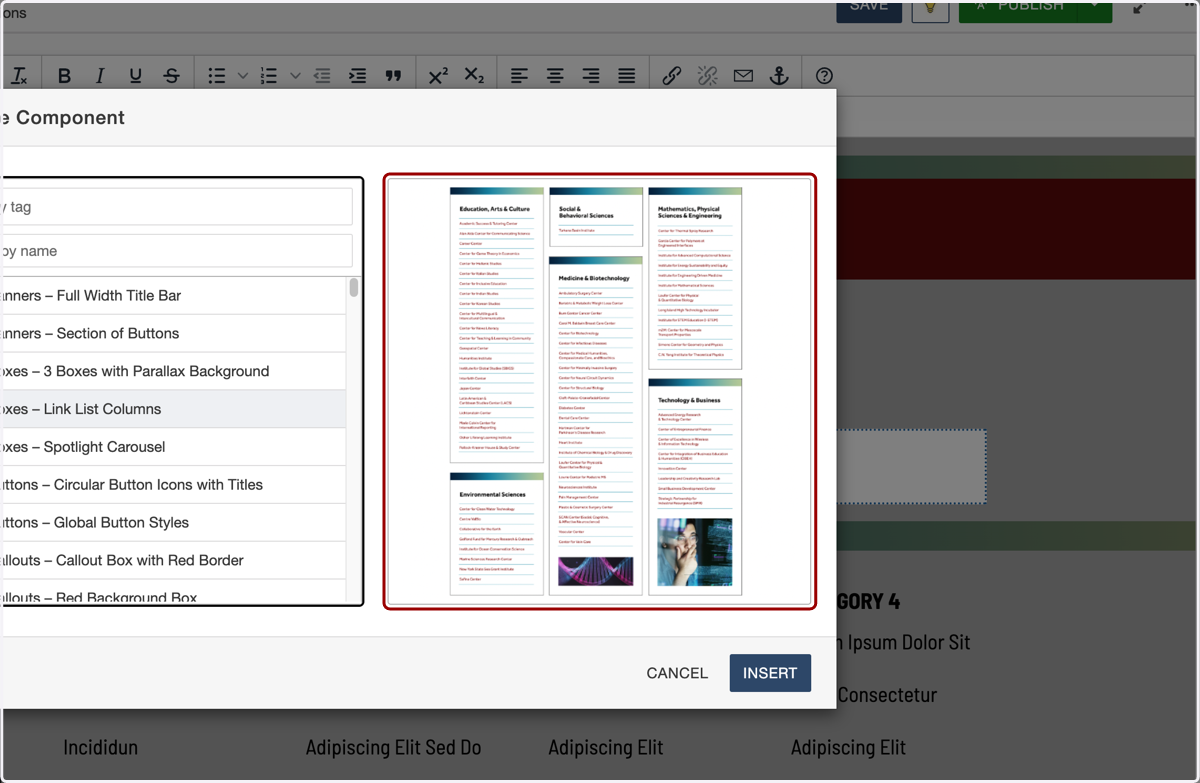The image size is (1200, 783).
Task: Toggle strikethrough formatting
Action: 172,76
